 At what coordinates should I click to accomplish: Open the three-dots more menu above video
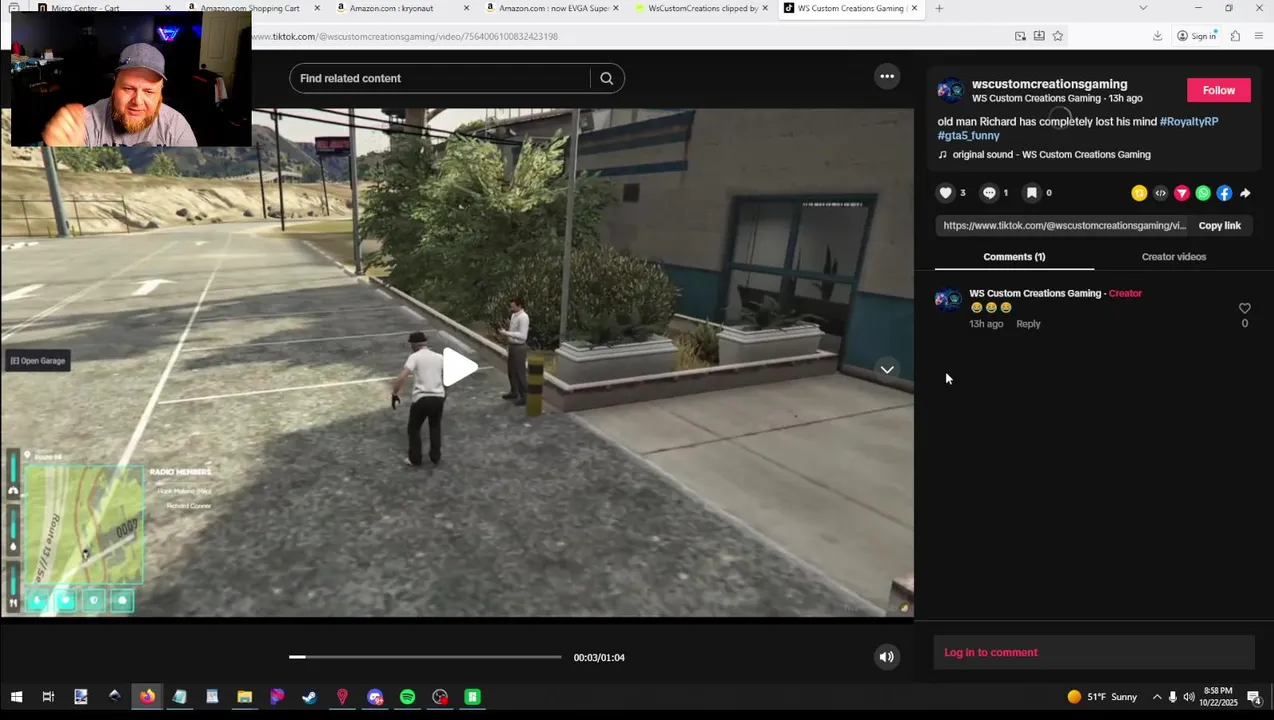(887, 76)
